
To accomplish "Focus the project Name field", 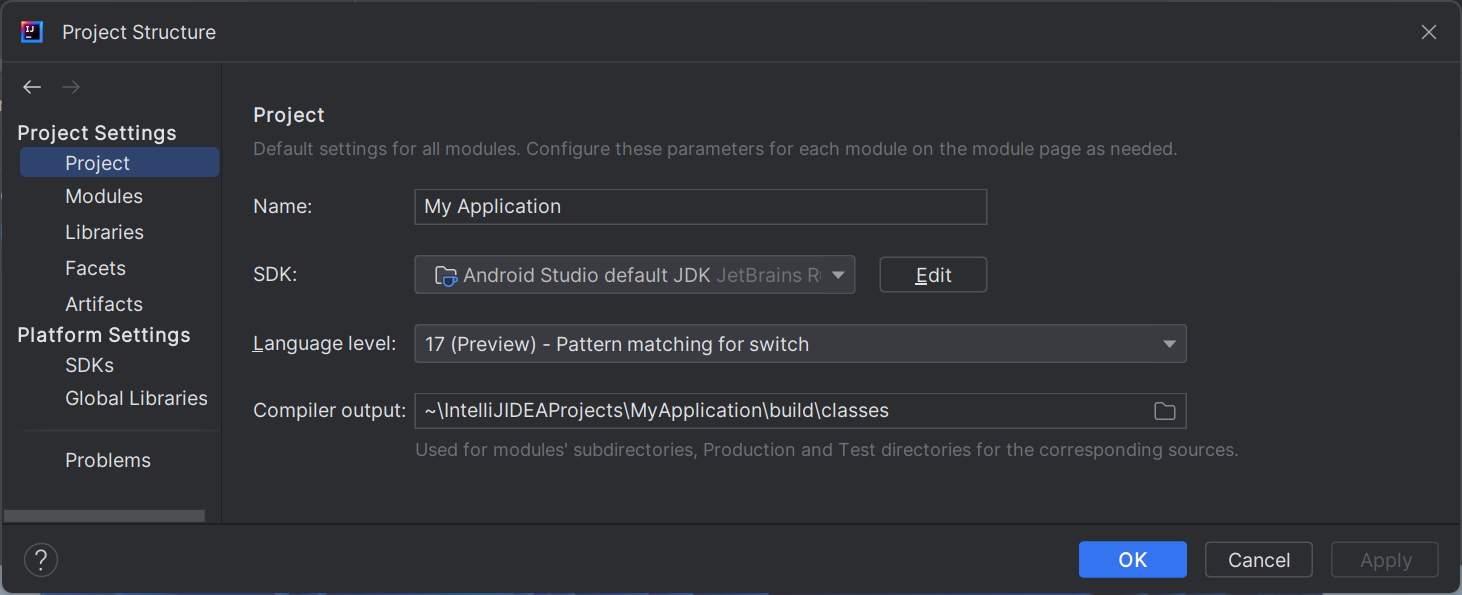I will click(x=700, y=206).
